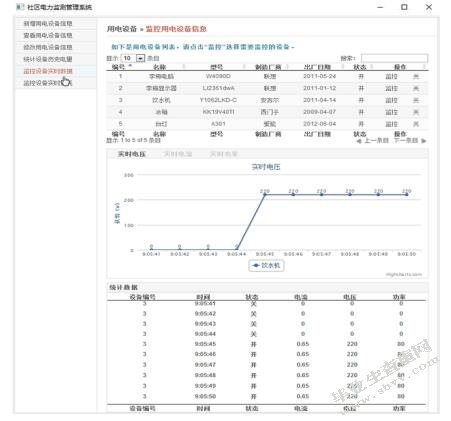Select the 用电设备 breadcrumb text
451x421 pixels.
[x=122, y=29]
